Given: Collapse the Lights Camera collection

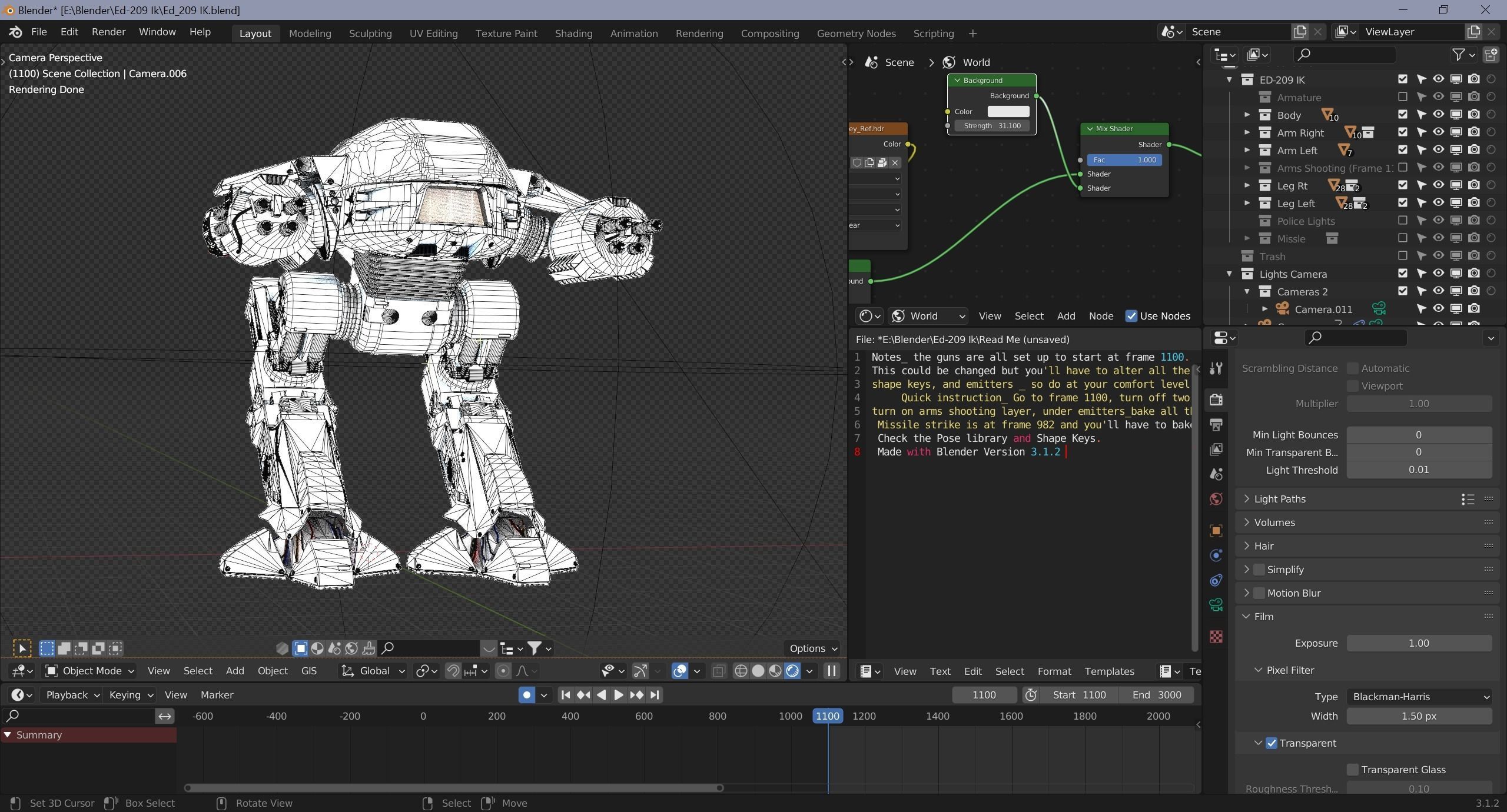Looking at the screenshot, I should (x=1229, y=274).
